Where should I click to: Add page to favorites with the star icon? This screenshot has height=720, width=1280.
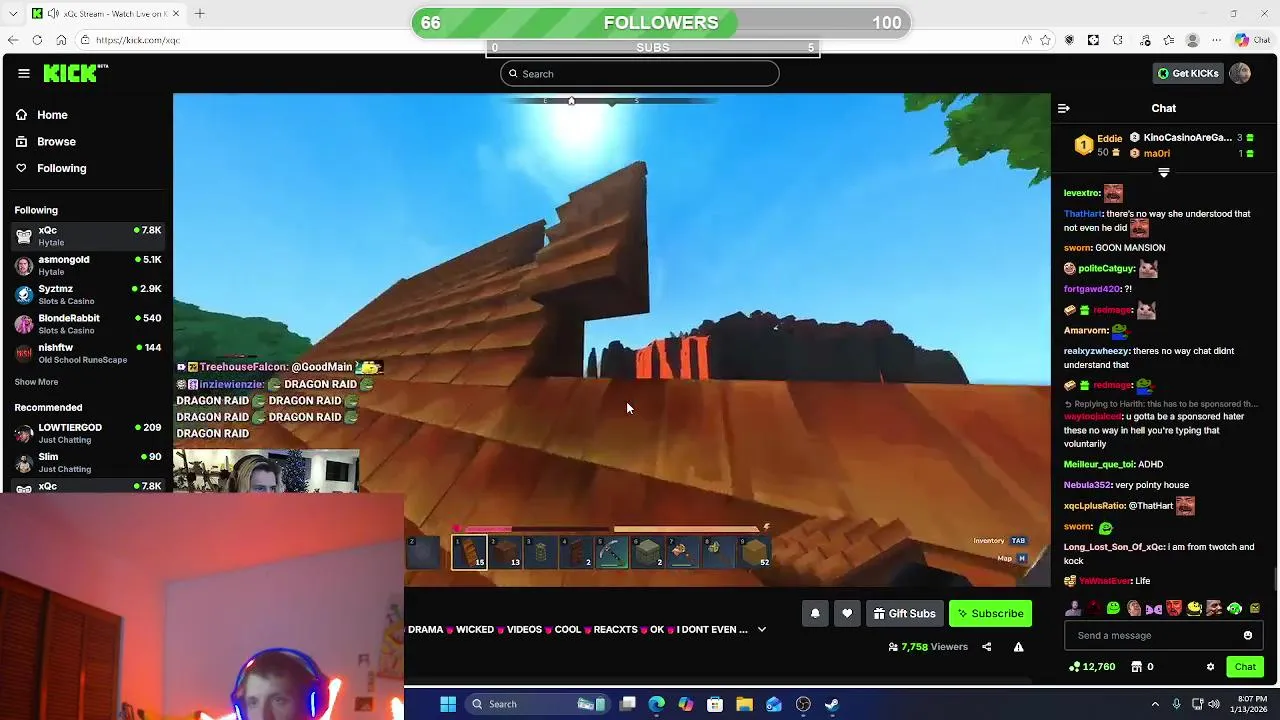pyautogui.click(x=1045, y=40)
